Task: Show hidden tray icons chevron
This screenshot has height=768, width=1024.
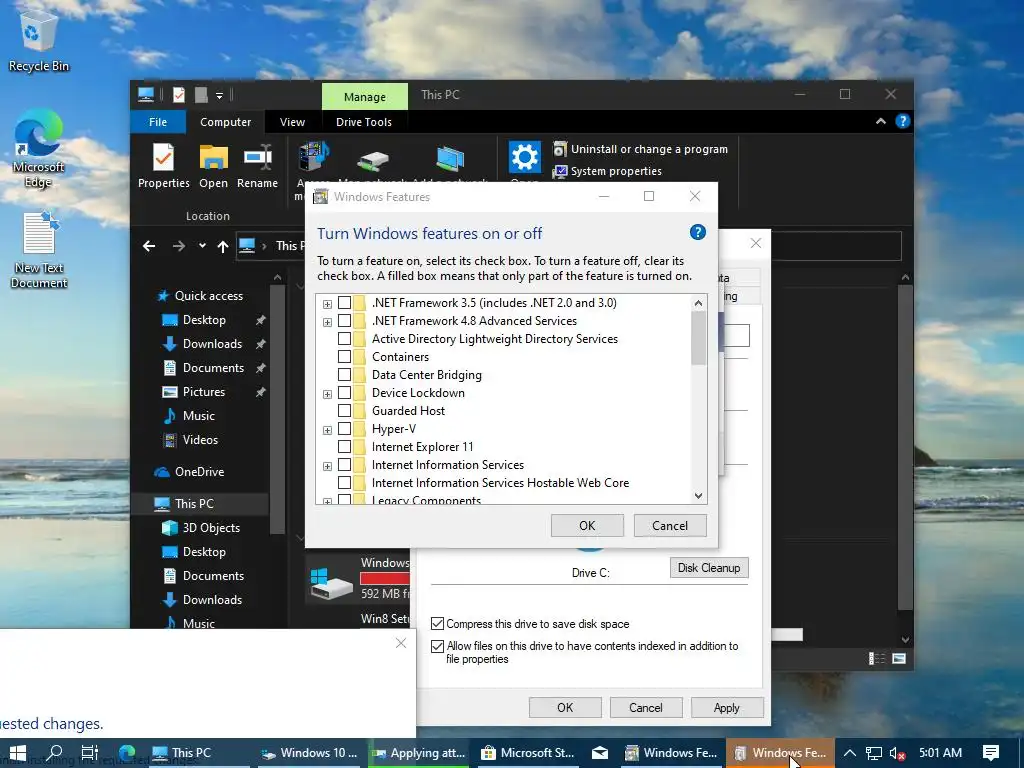Action: (x=849, y=753)
